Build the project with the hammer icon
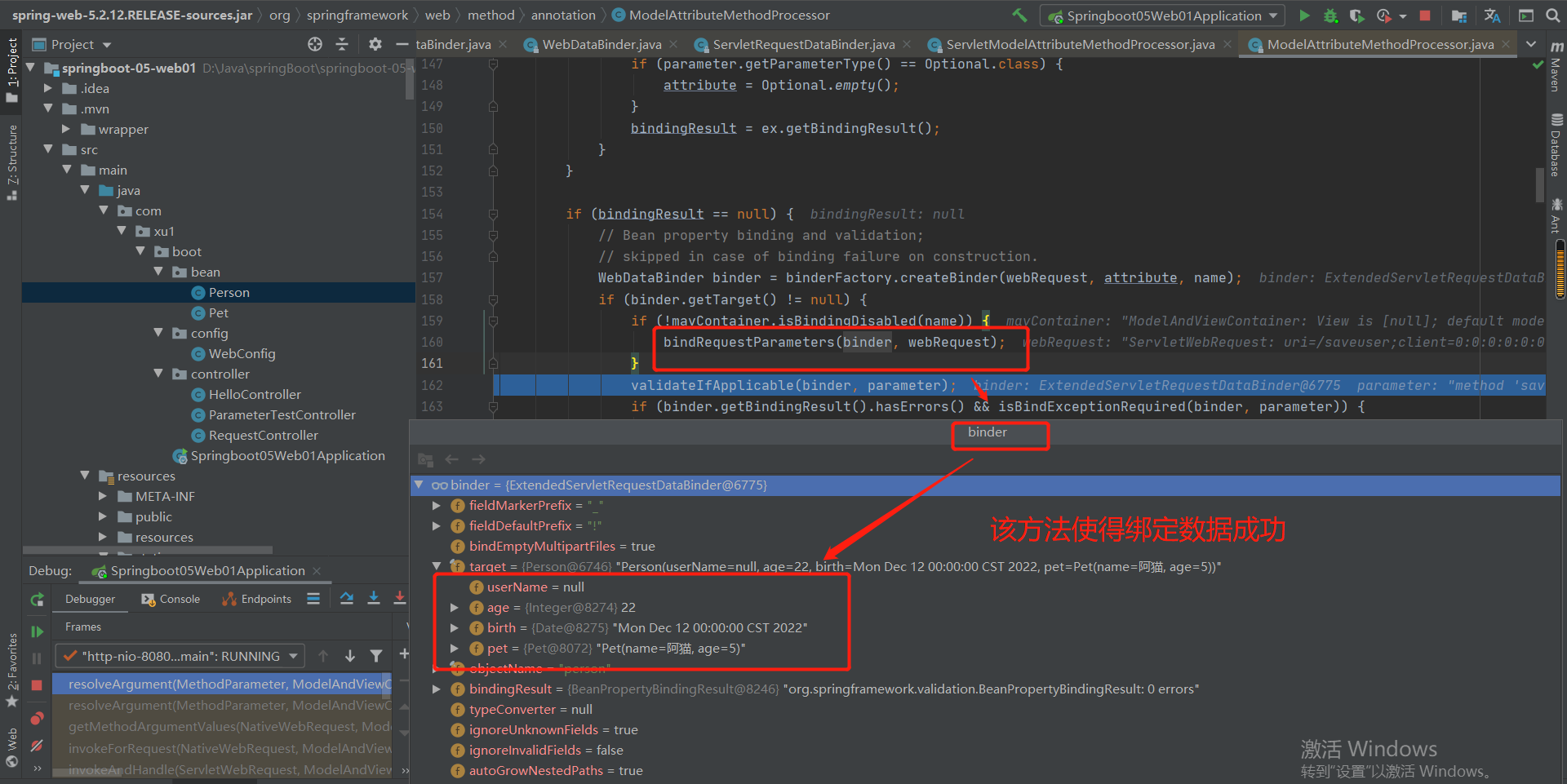The height and width of the screenshot is (784, 1567). [1020, 16]
